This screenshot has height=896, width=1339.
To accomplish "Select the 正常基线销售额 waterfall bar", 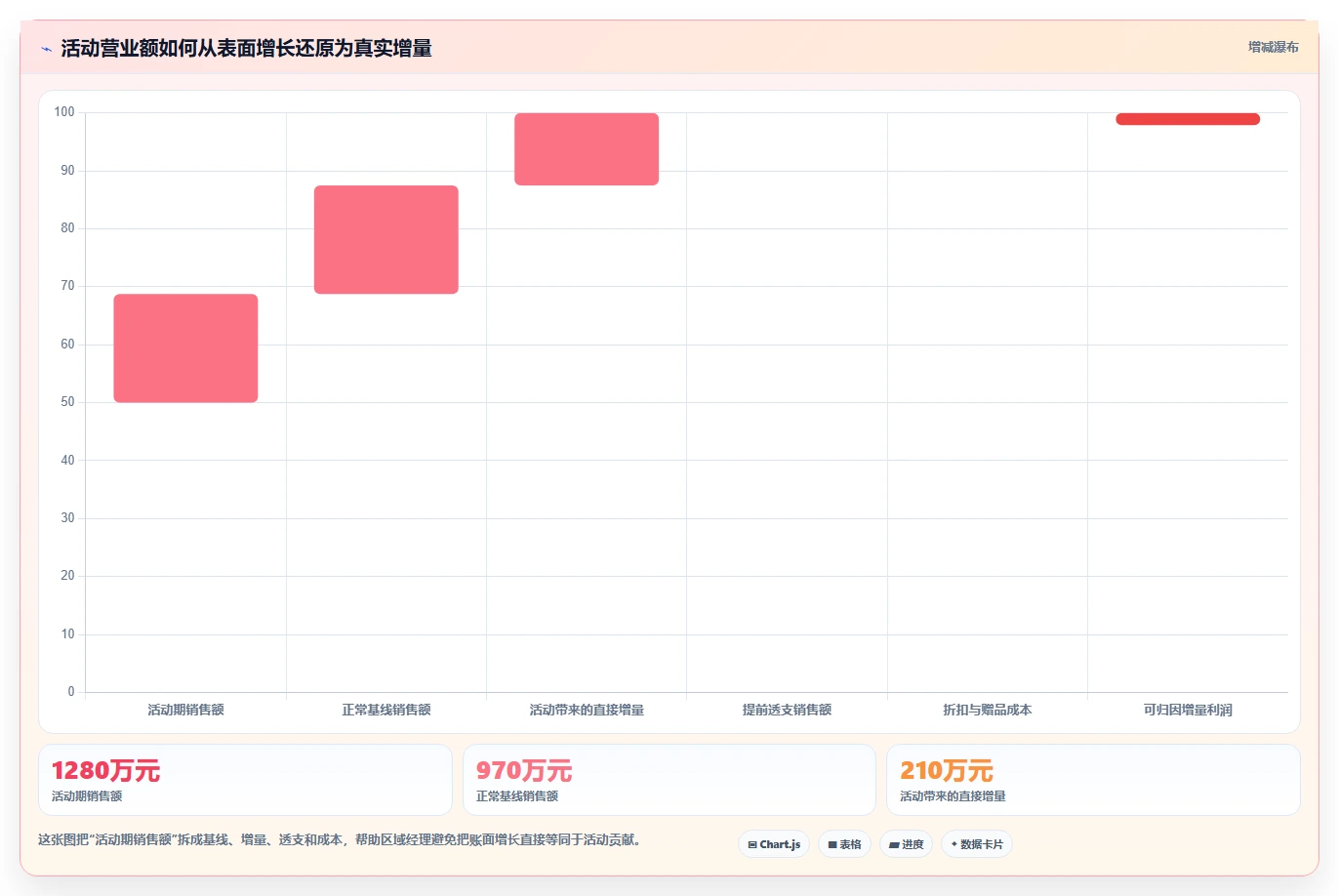I will [x=386, y=239].
